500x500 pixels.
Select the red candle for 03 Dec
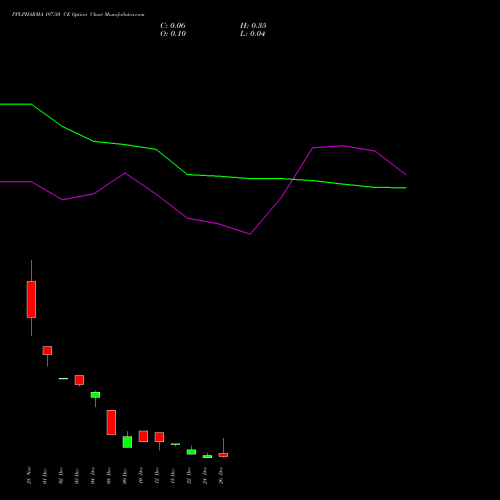coord(79,380)
